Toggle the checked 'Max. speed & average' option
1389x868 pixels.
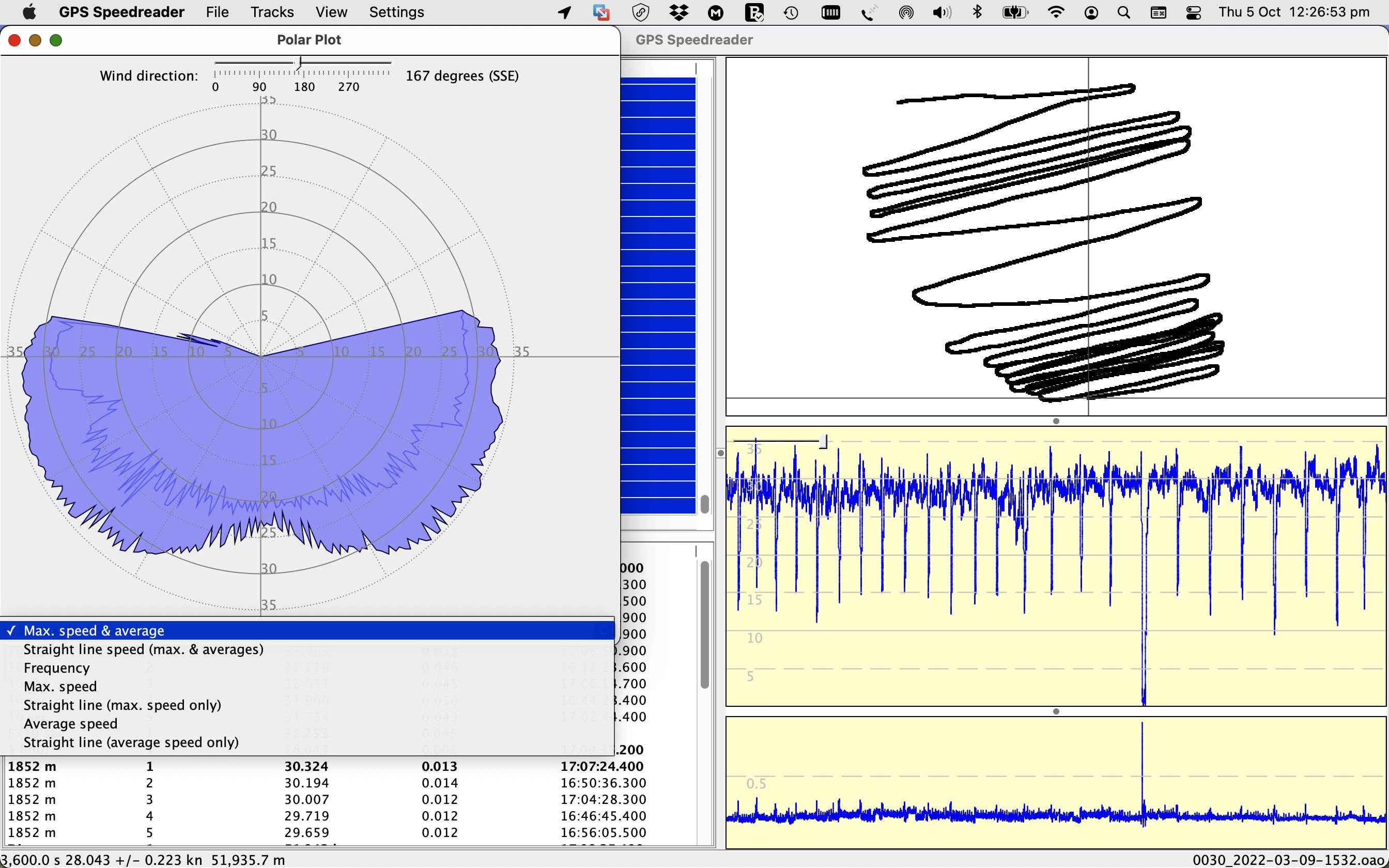point(95,630)
